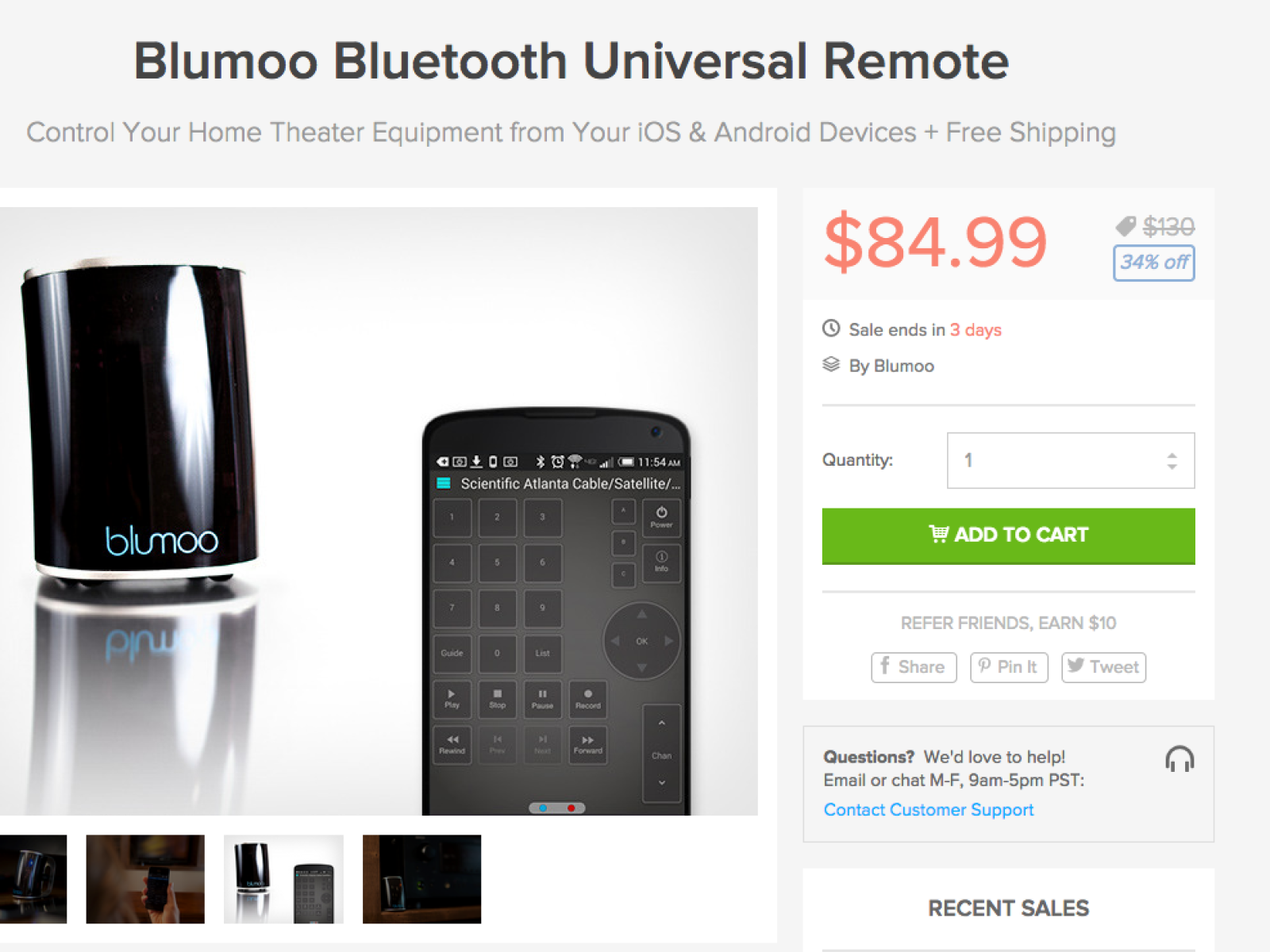Pin the product on Pinterest
The height and width of the screenshot is (952, 1270).
point(1009,667)
